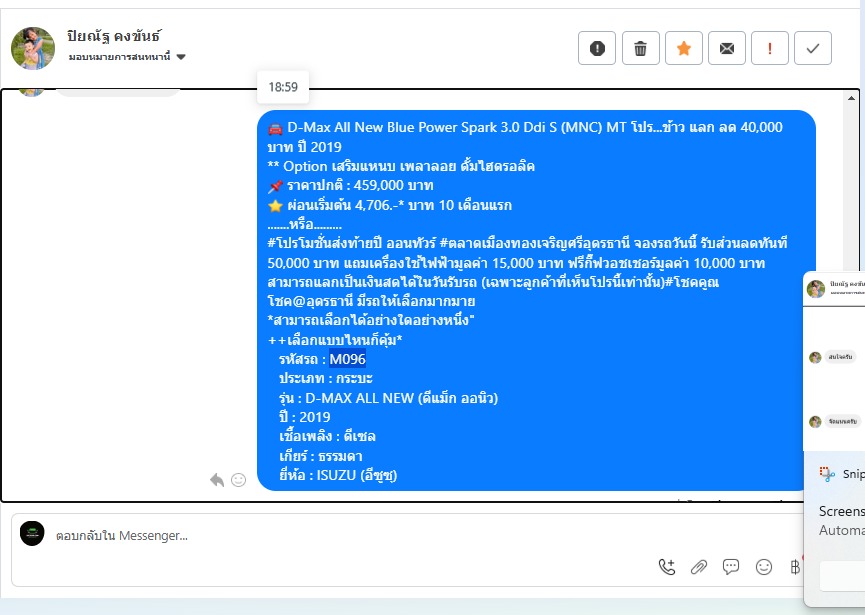The image size is (865, 615).
Task: Open saved replies speech bubble icon
Action: tap(731, 566)
